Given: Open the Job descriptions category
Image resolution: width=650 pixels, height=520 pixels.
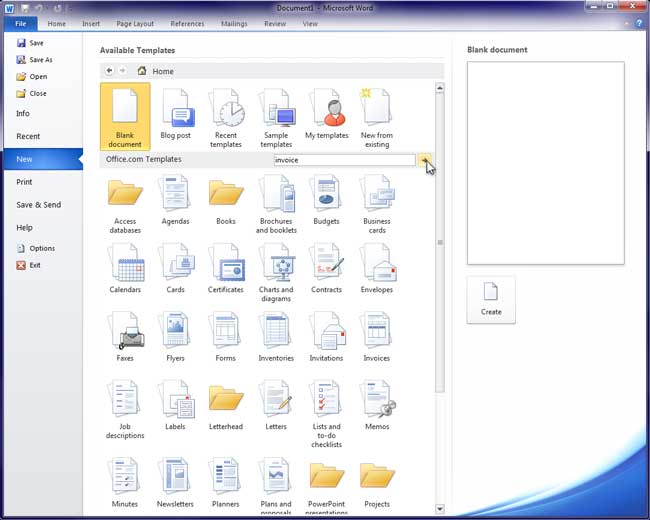Looking at the screenshot, I should pyautogui.click(x=125, y=410).
